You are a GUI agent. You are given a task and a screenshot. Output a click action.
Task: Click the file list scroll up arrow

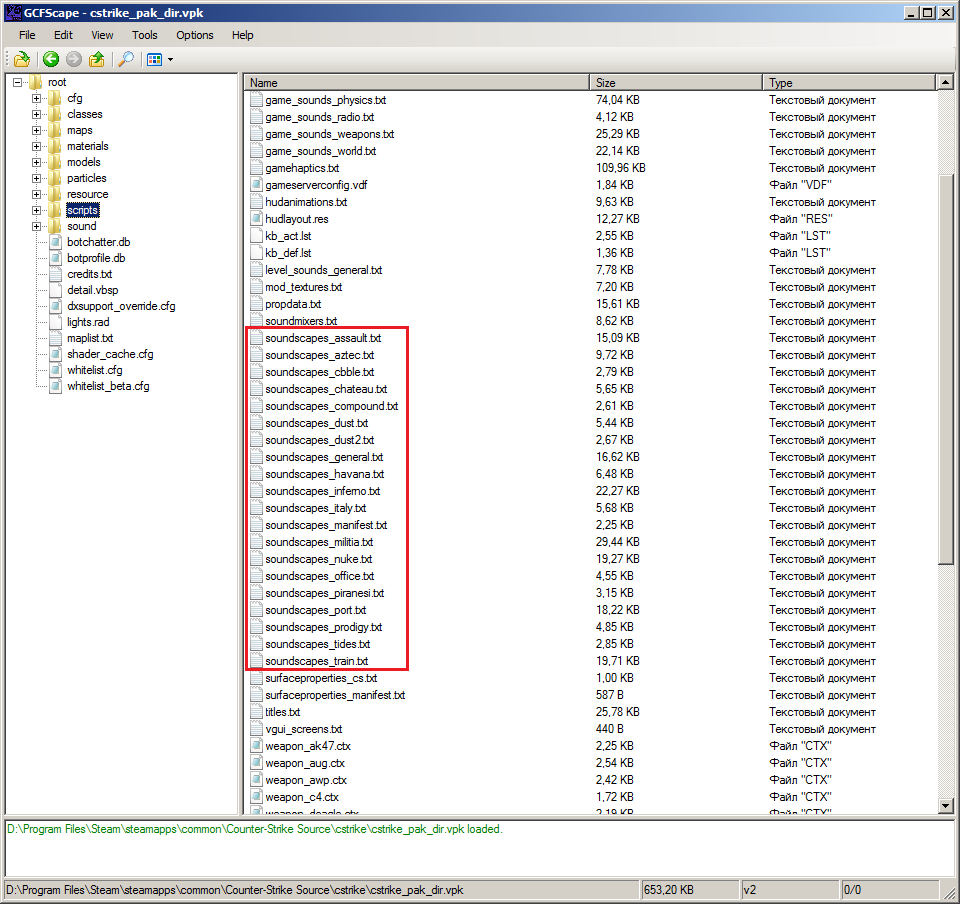click(946, 82)
